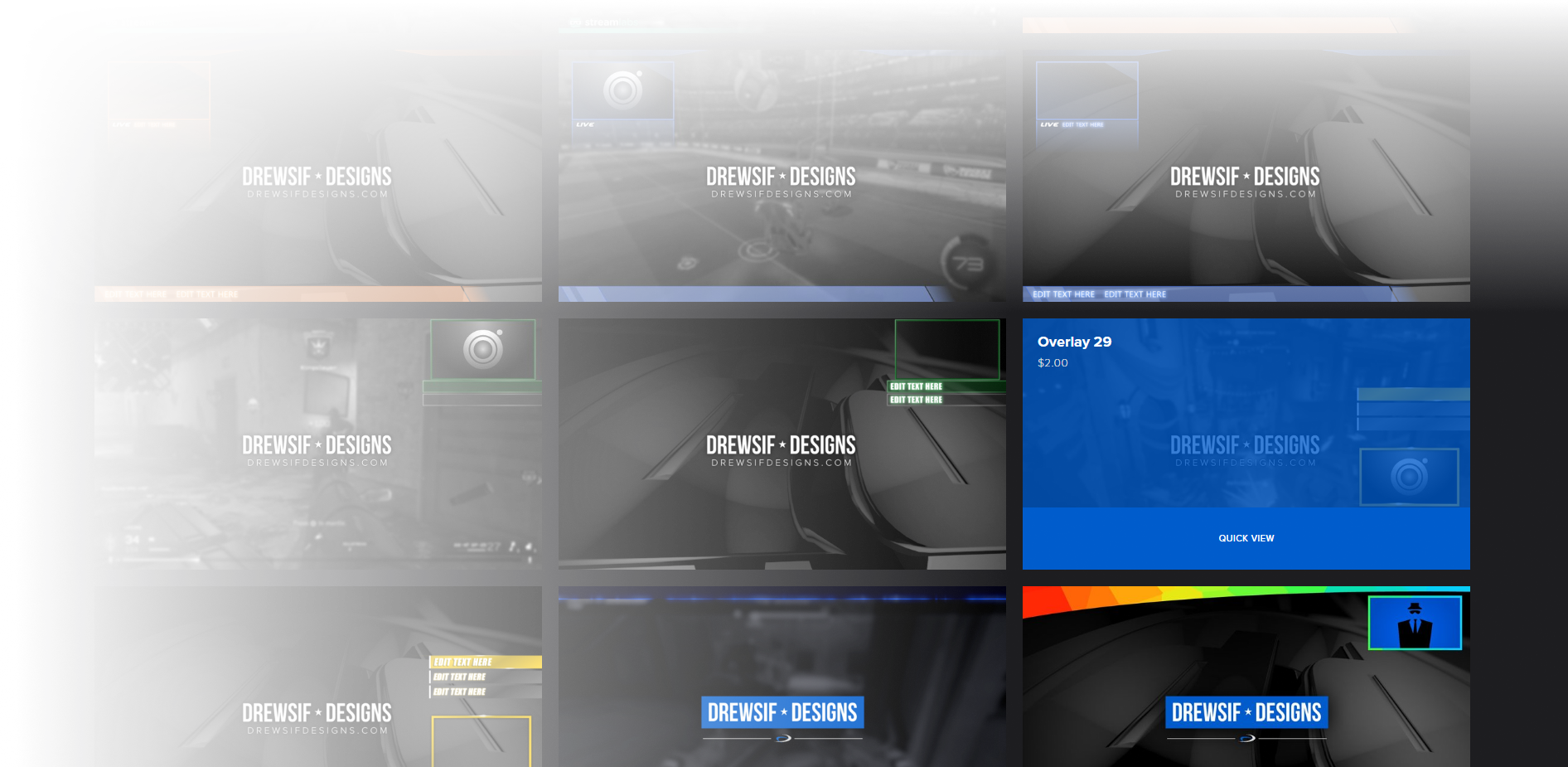
Task: Open the rainbow overlay with anonymous avatar
Action: 1246,677
